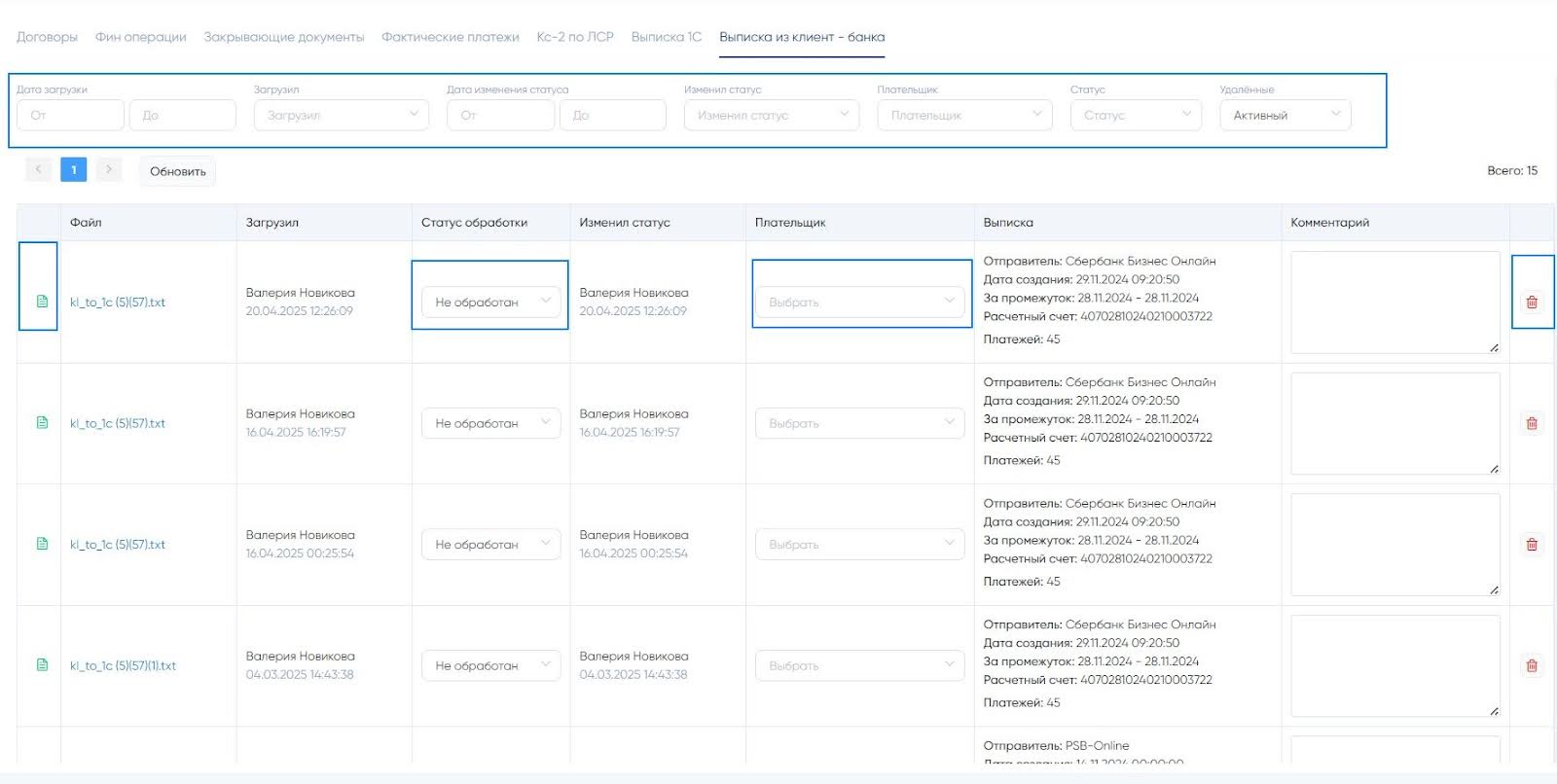Open the Выписка 1С tab
1557x784 pixels.
(x=666, y=37)
